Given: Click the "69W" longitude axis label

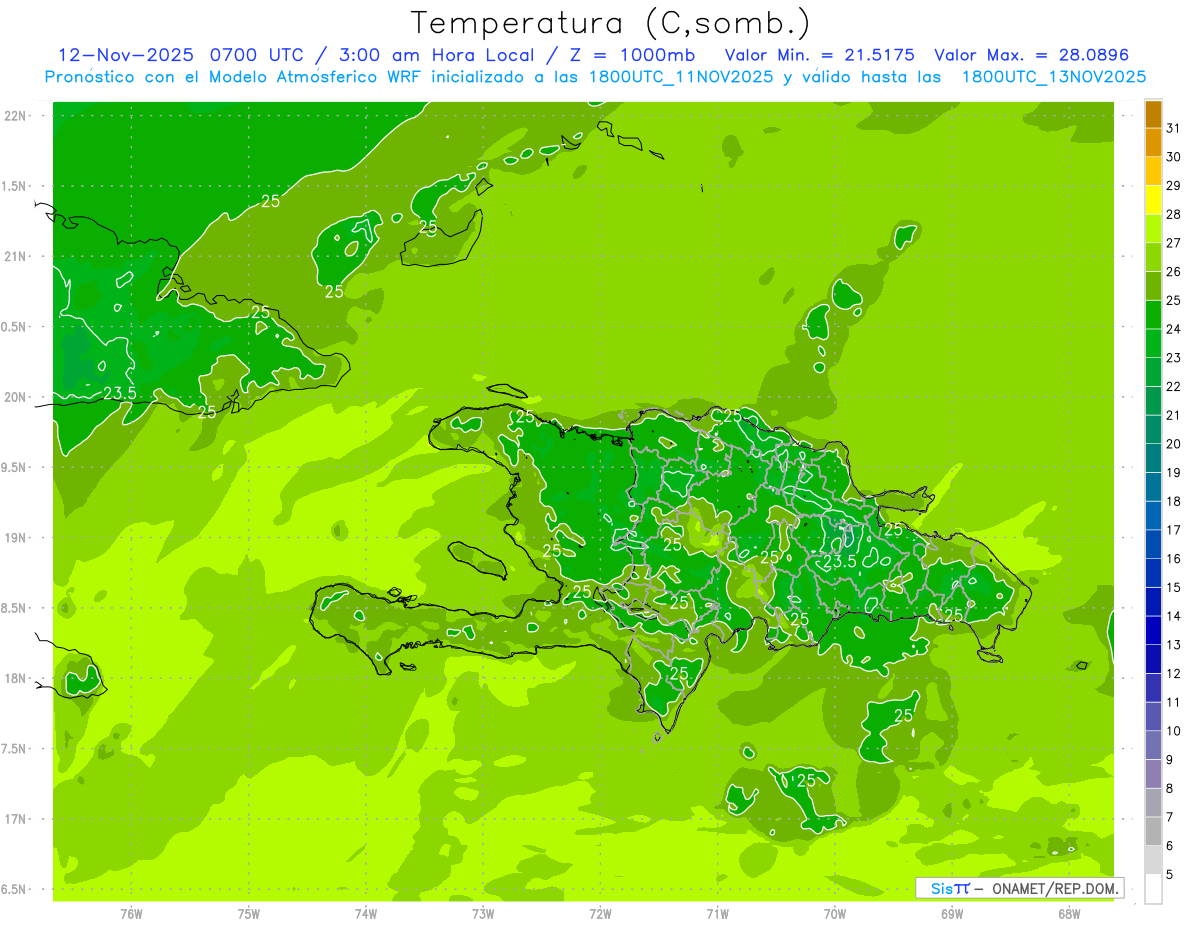Looking at the screenshot, I should click(x=952, y=913).
